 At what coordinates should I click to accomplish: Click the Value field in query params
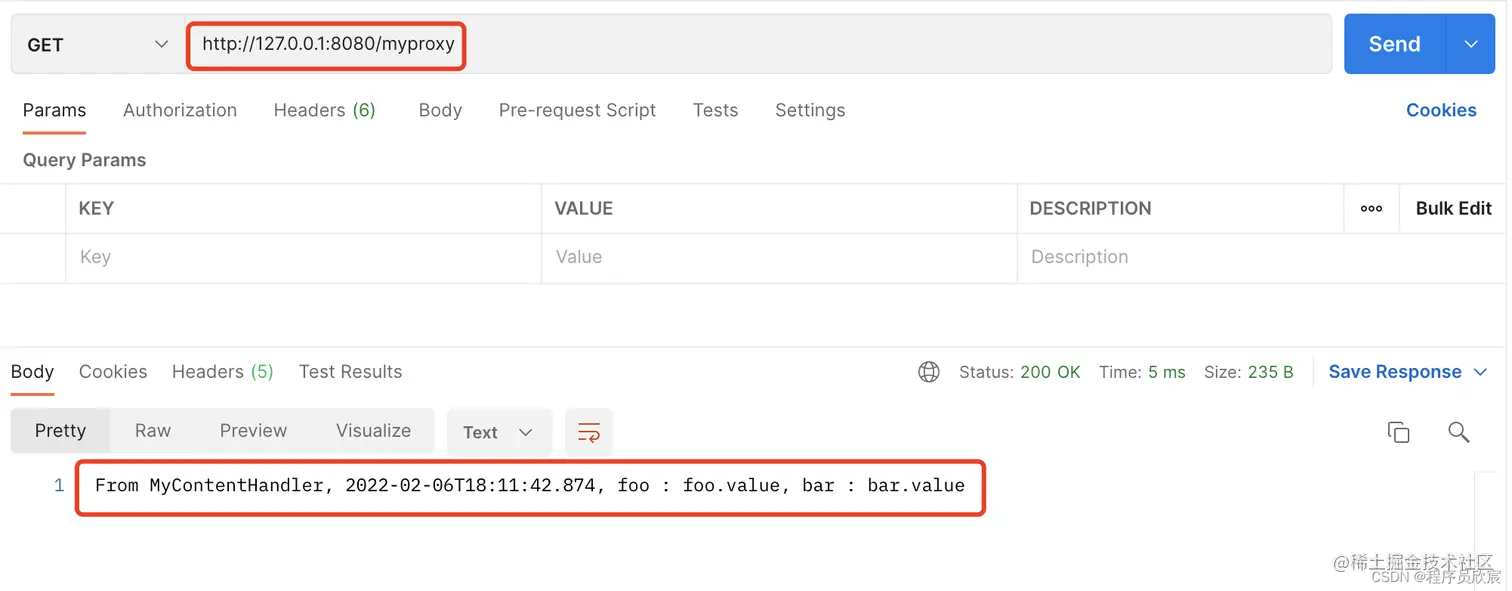pos(779,257)
